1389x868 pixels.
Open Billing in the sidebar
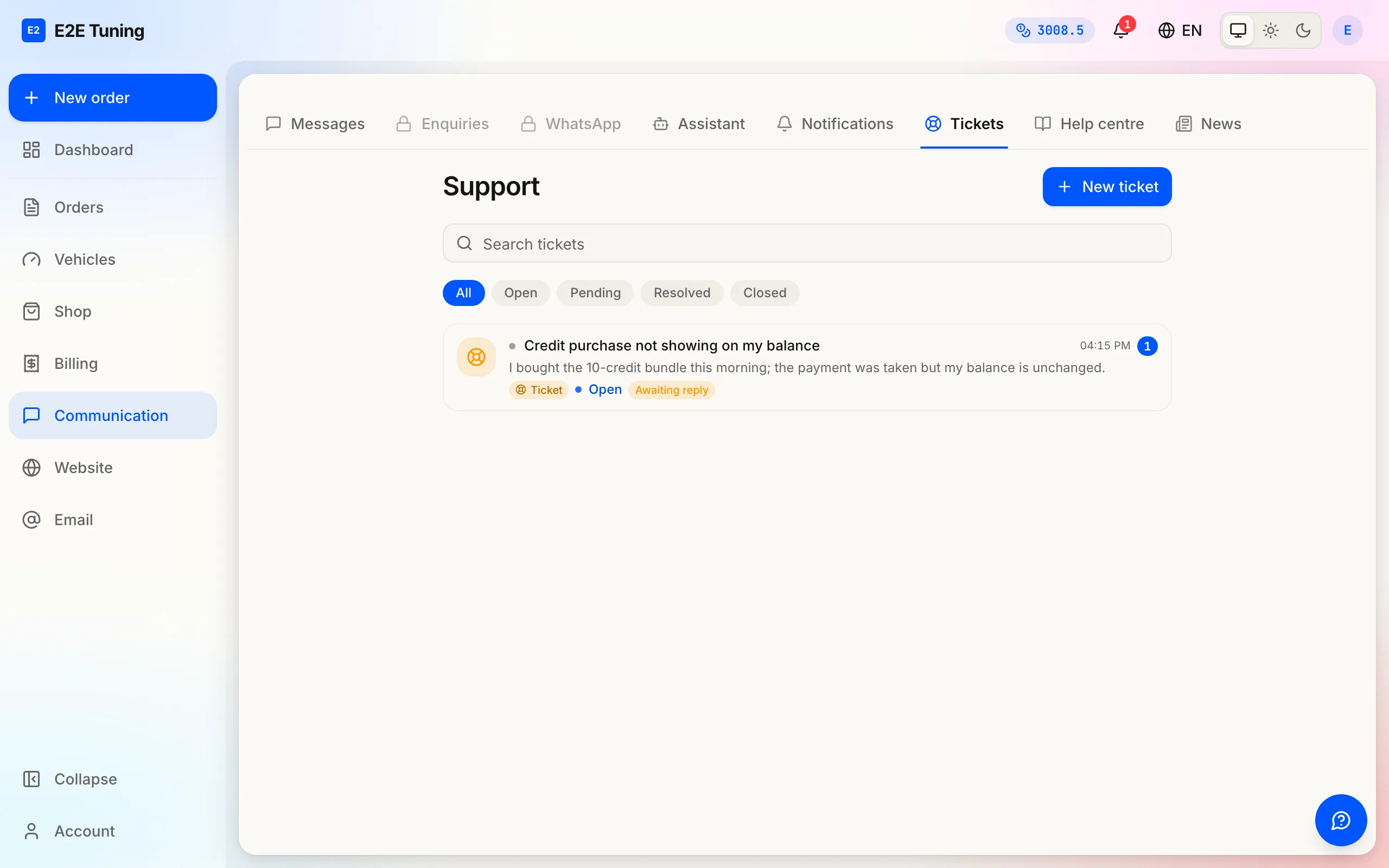click(112, 363)
